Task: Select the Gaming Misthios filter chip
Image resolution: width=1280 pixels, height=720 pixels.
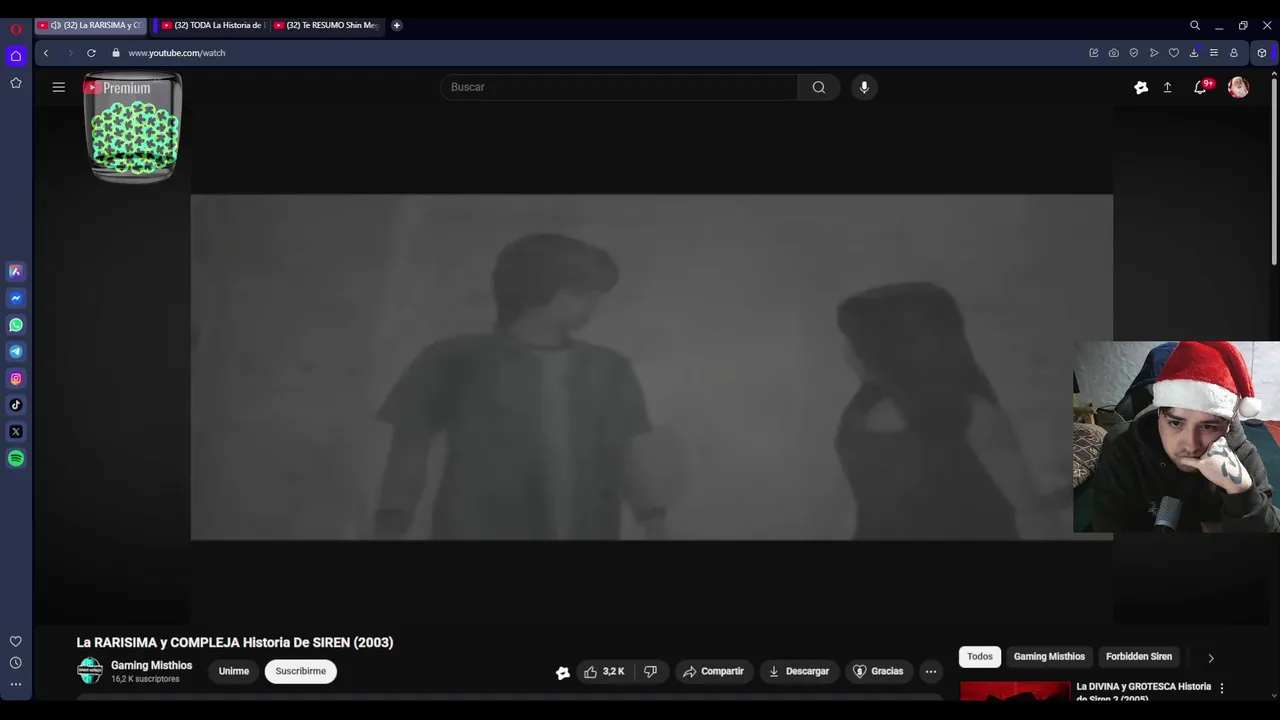Action: 1049,657
